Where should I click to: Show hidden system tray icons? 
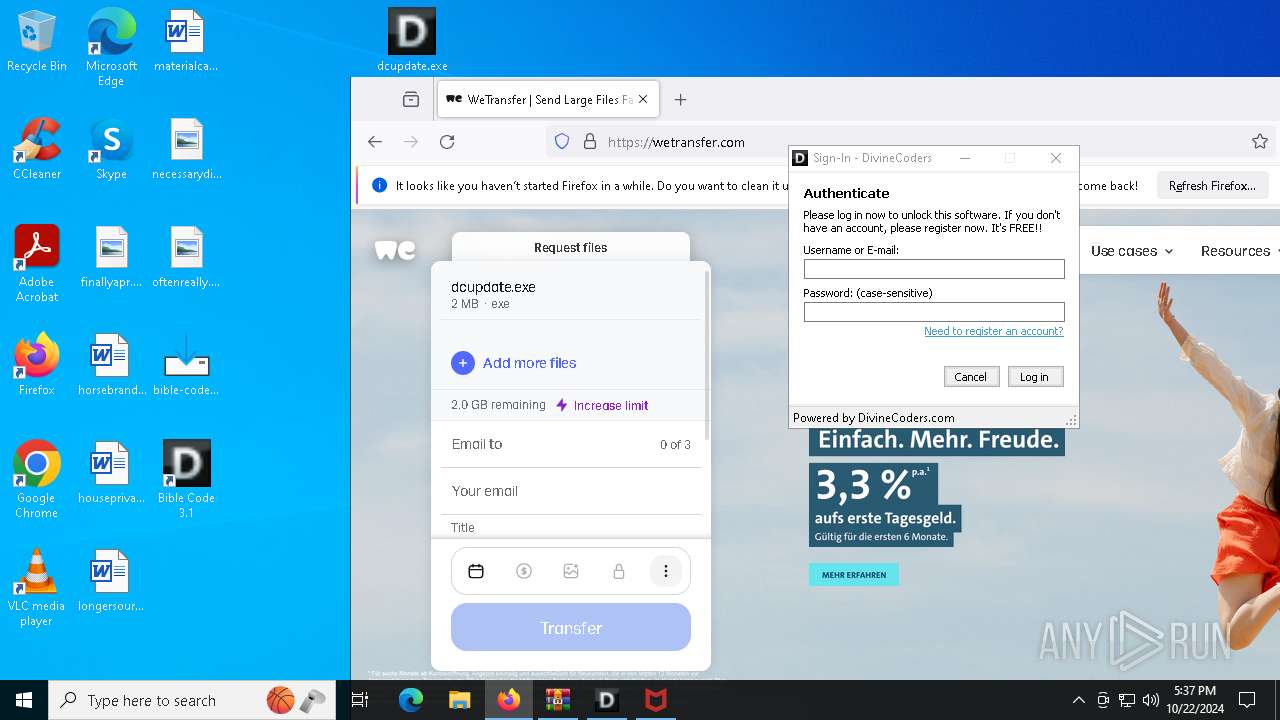click(1079, 700)
